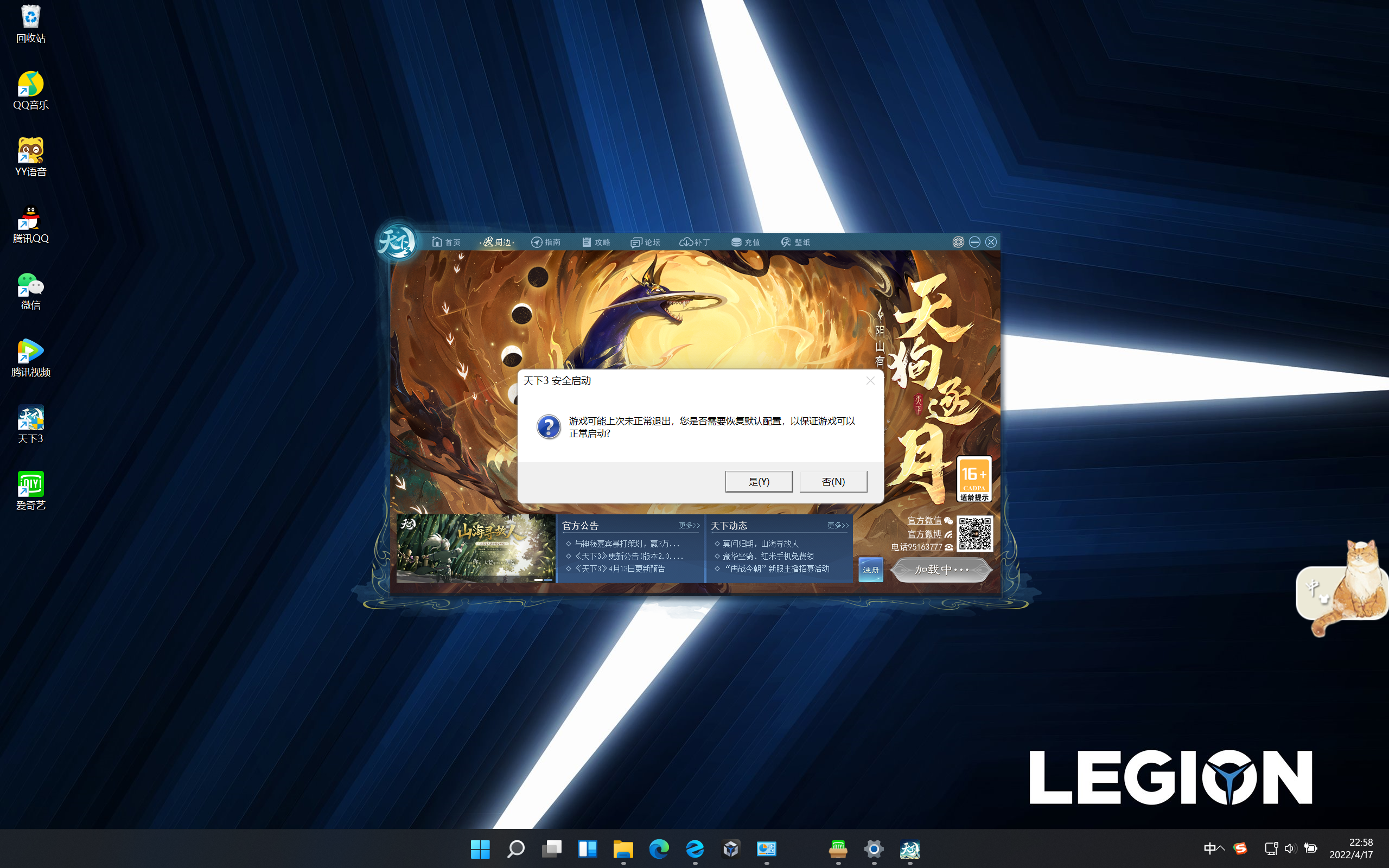The image size is (1389, 868).
Task: Open volume control in system tray
Action: coord(1290,848)
